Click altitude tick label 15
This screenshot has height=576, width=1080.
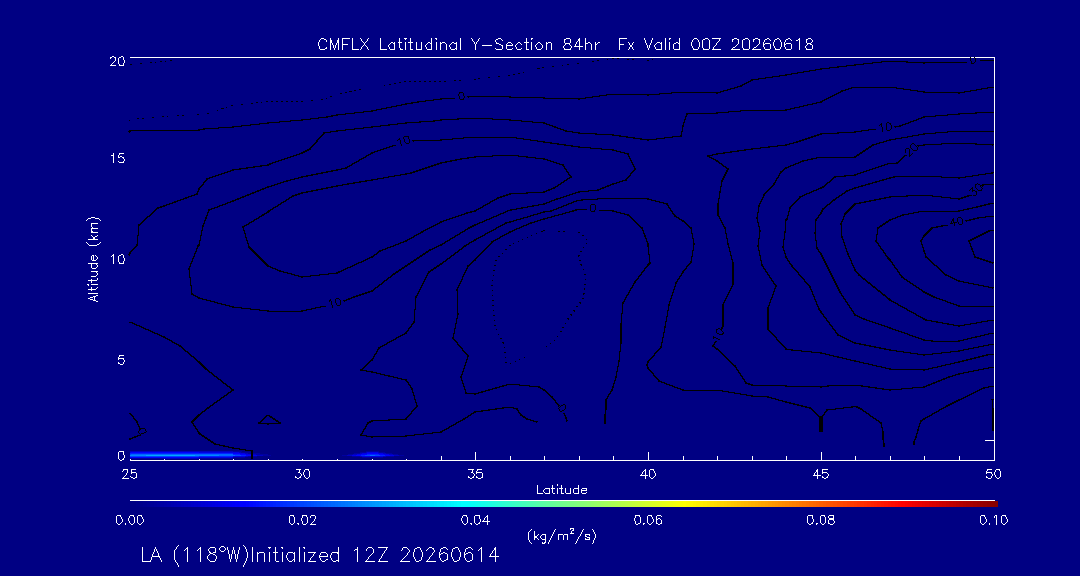[x=117, y=158]
